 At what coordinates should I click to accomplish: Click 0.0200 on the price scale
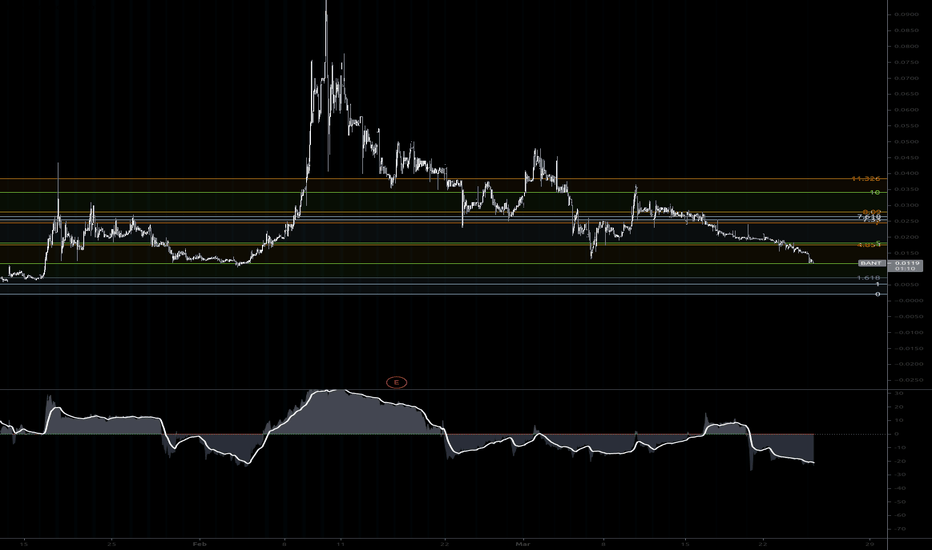906,237
